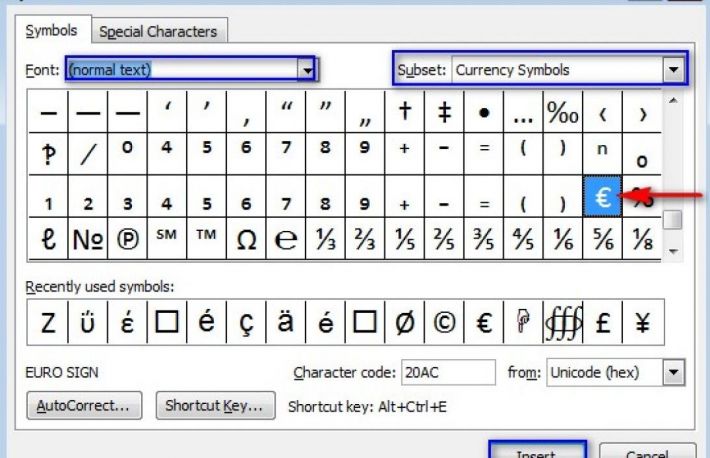Screen dimensions: 710x458
Task: Select the Euro sign in the symbol grid
Action: coord(602,197)
